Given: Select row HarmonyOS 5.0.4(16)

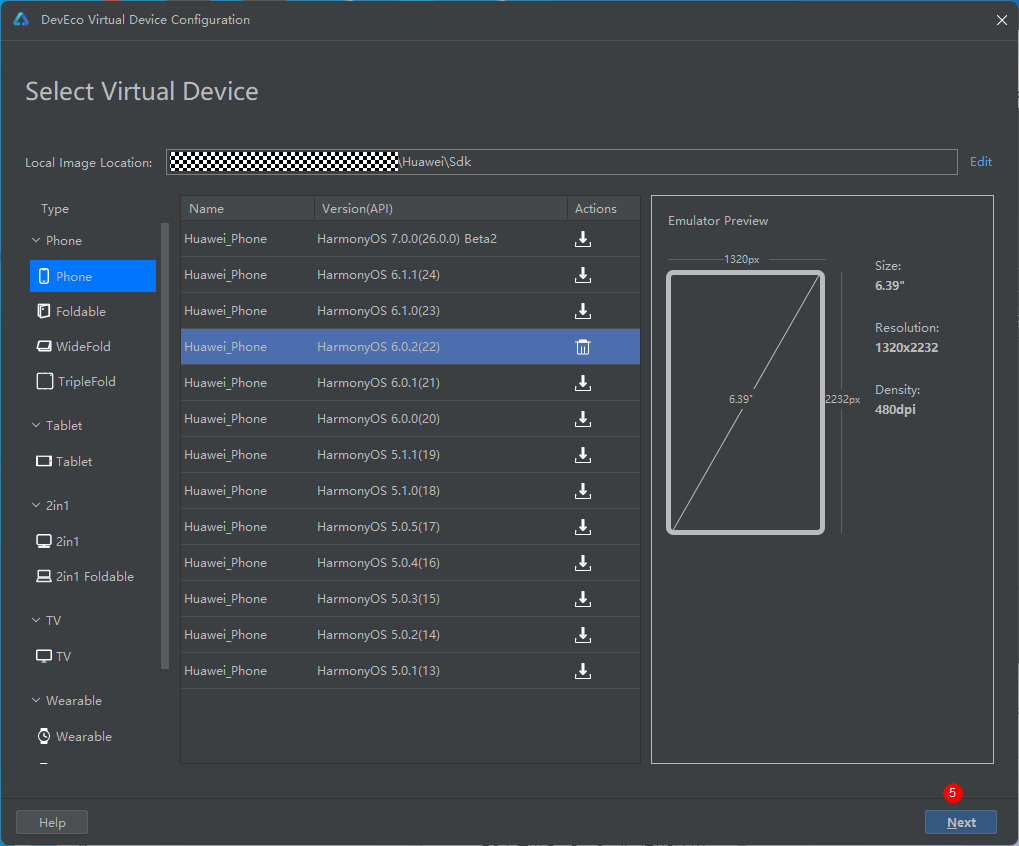Looking at the screenshot, I should pyautogui.click(x=410, y=563).
